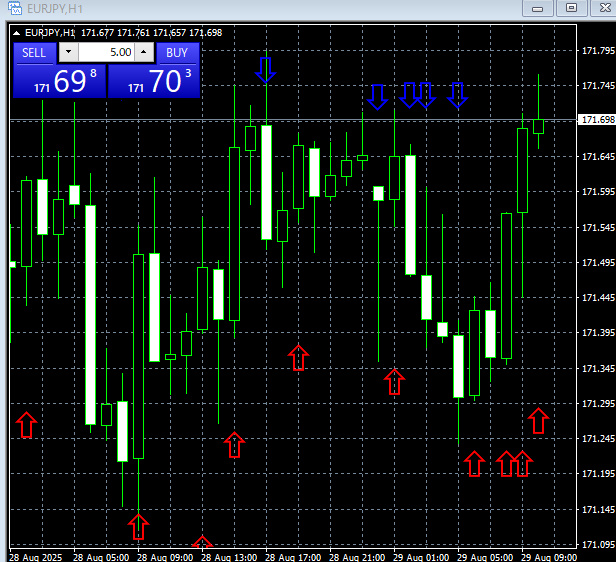Close the EURJPY,H1 chart window
Screen dimensions: 616x562
(x=603, y=8)
